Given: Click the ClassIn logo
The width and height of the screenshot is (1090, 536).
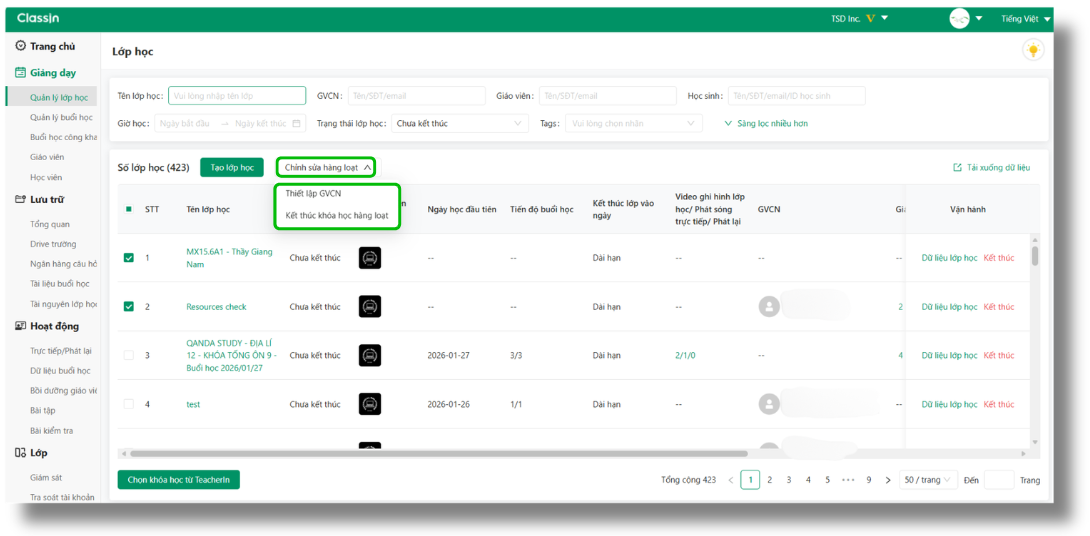Looking at the screenshot, I should [40, 18].
